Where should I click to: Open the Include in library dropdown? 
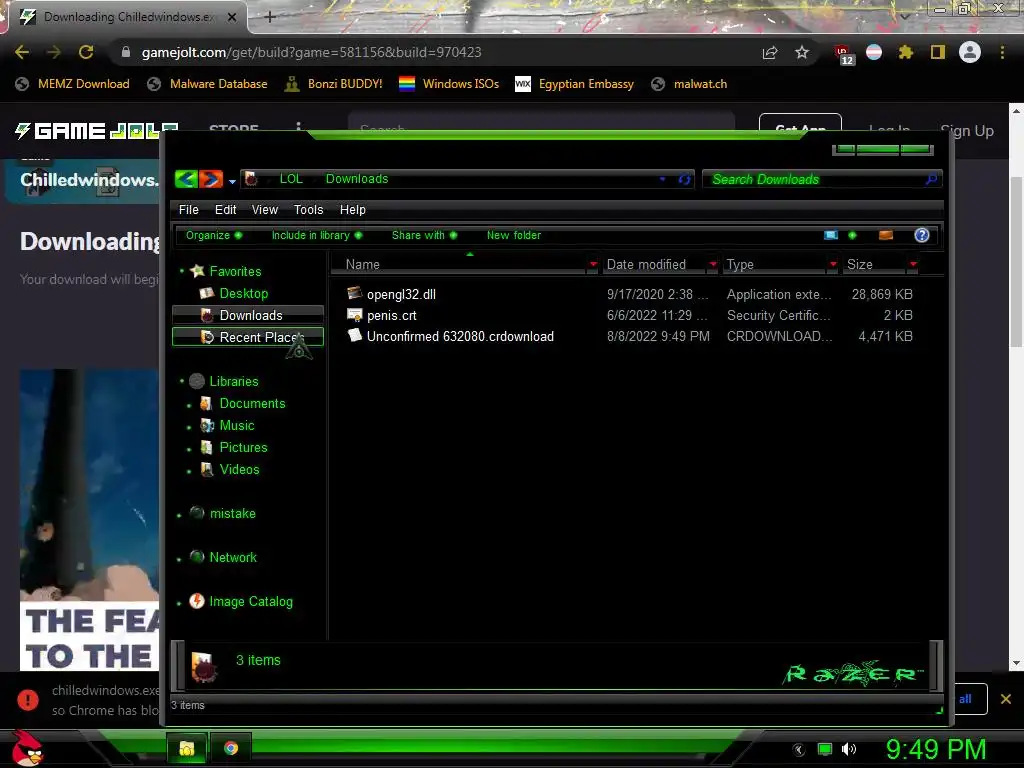coord(317,235)
